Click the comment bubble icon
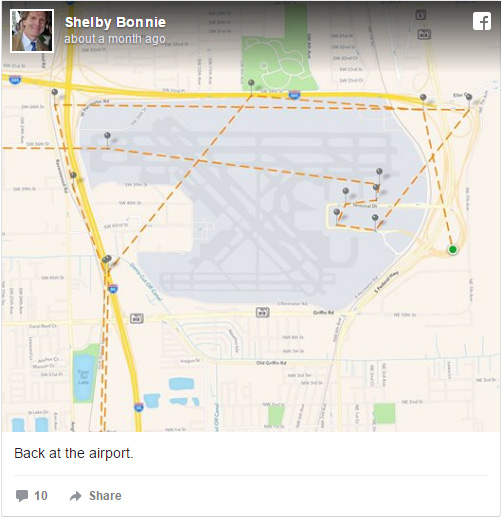This screenshot has height=524, width=502. click(x=22, y=495)
